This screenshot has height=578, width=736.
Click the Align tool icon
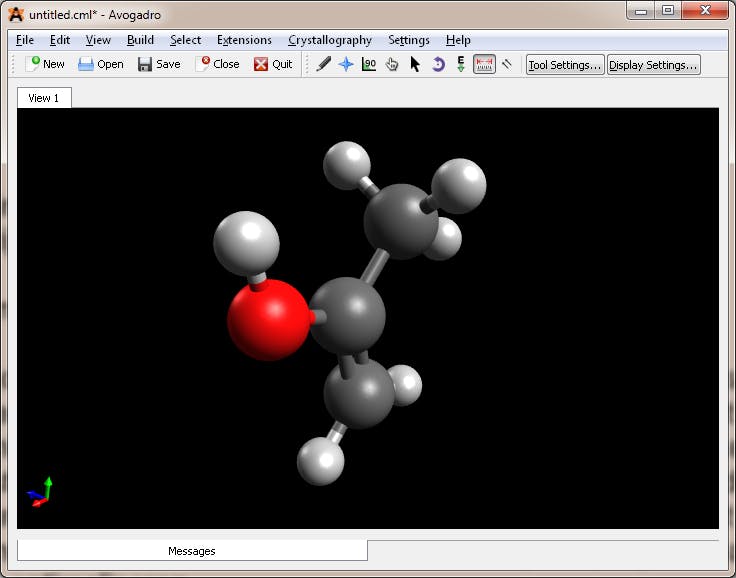pos(507,64)
